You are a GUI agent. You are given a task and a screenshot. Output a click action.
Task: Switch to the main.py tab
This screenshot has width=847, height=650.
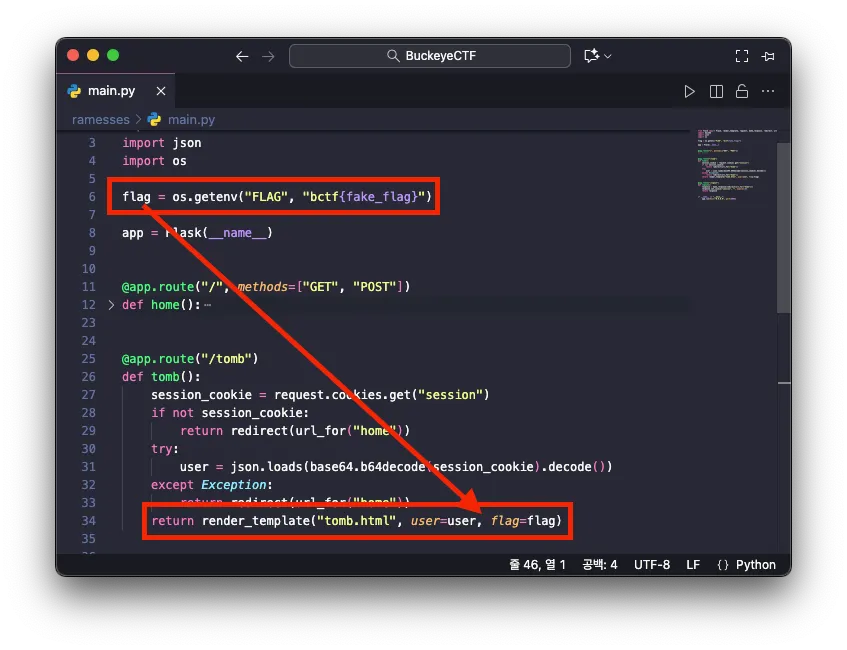116,91
